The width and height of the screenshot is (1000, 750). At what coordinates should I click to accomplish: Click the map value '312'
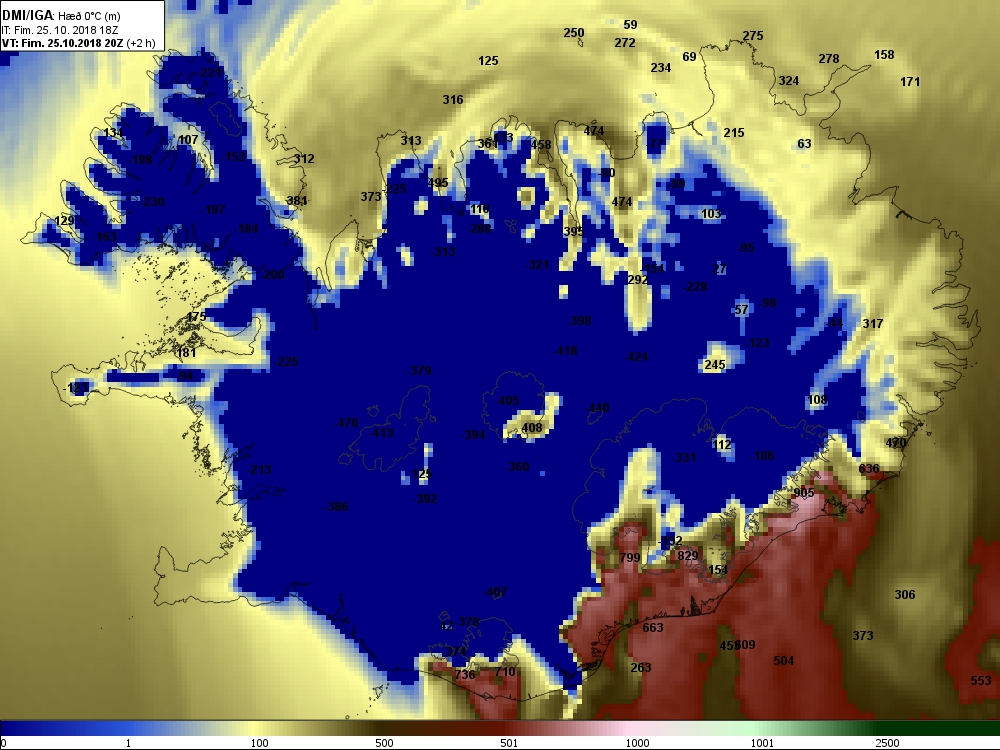coord(304,159)
